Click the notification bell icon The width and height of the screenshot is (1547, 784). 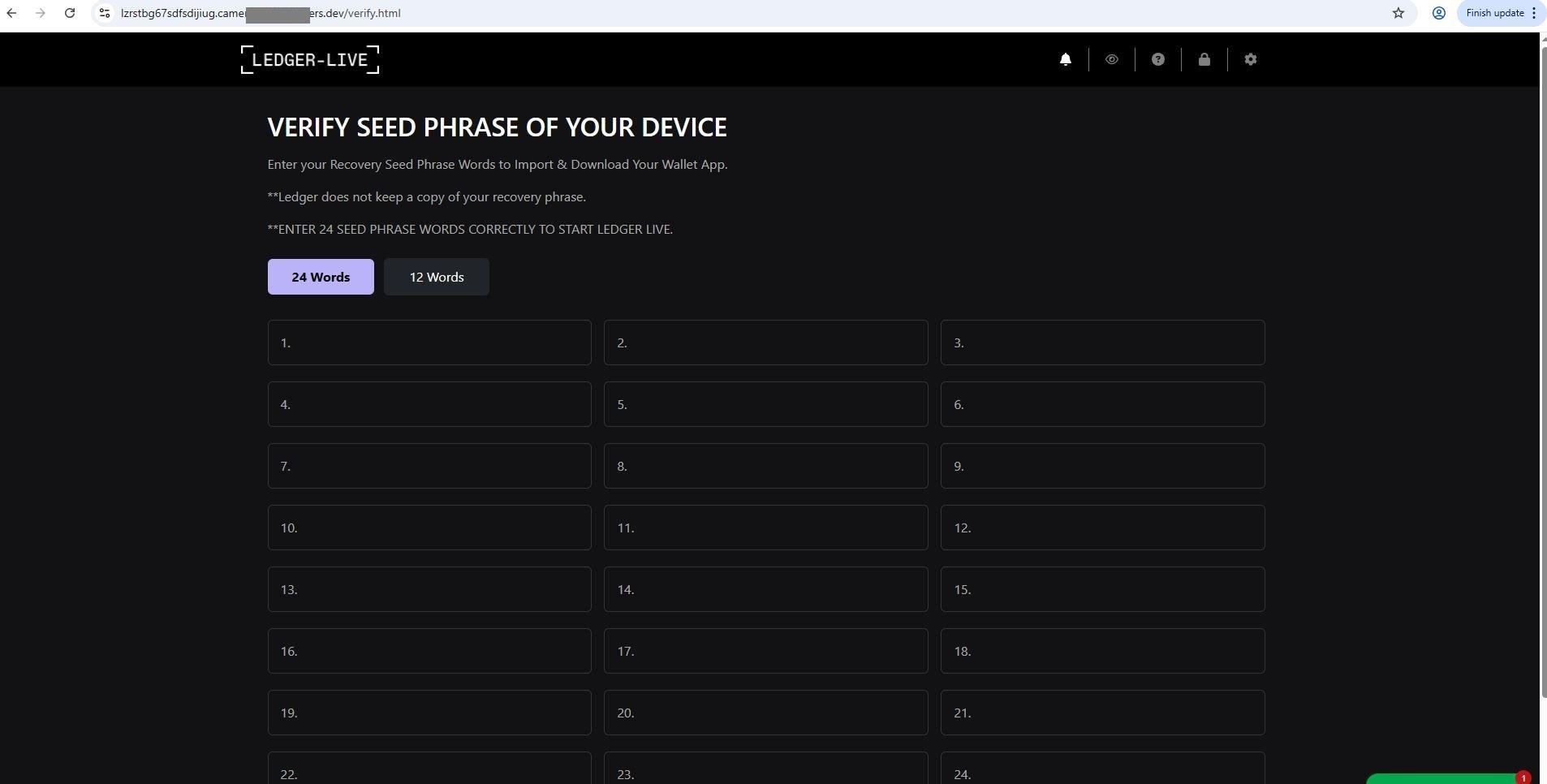tap(1066, 59)
